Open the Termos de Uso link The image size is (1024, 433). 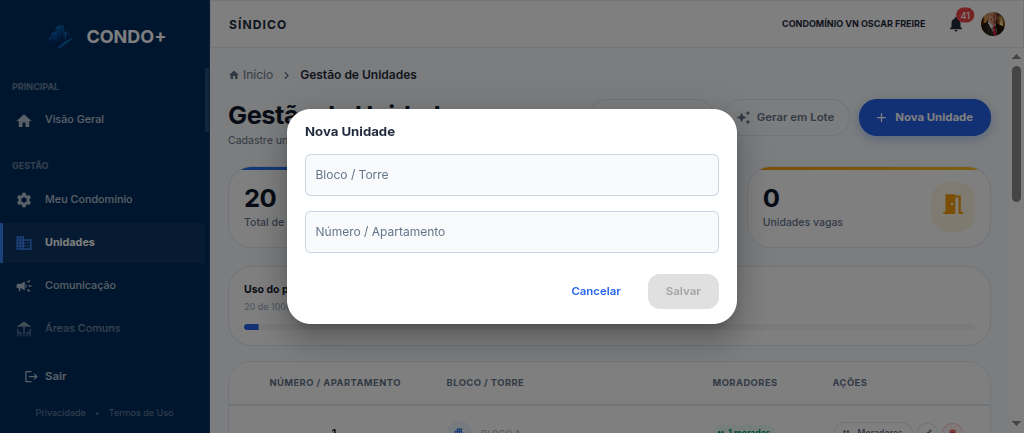[141, 413]
